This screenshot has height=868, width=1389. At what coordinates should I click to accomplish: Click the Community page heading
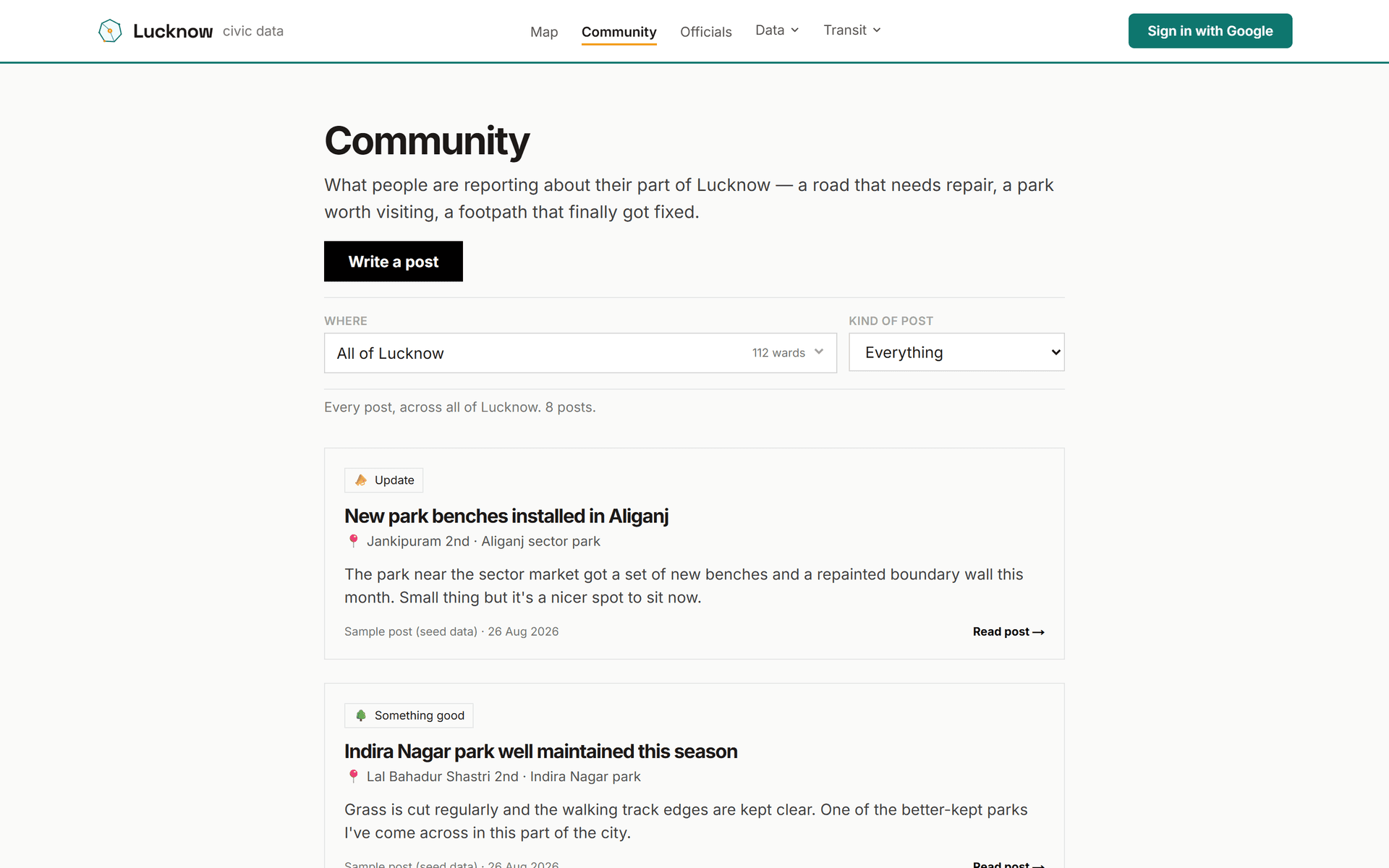pos(427,140)
